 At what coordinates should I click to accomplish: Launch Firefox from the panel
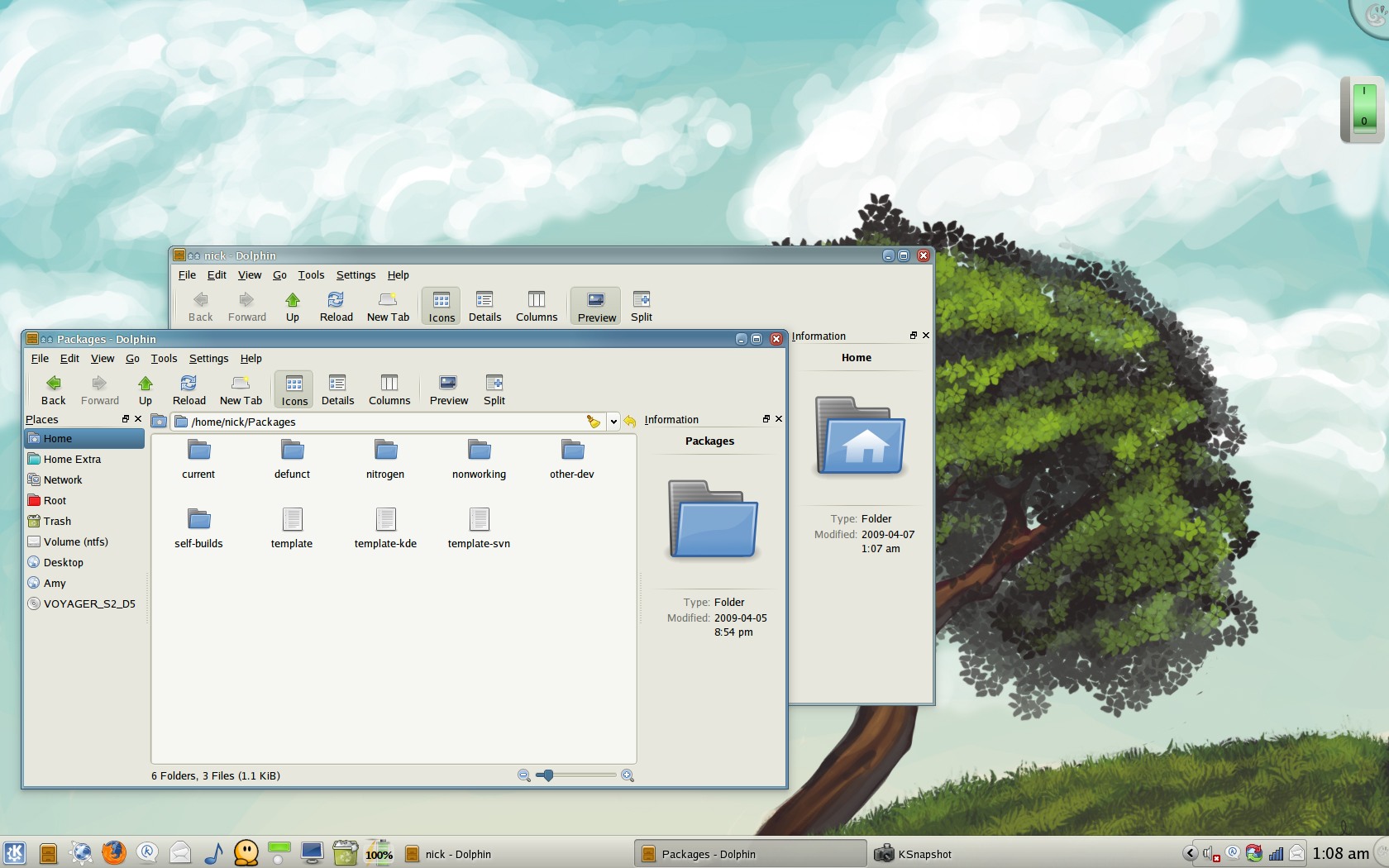[x=114, y=853]
